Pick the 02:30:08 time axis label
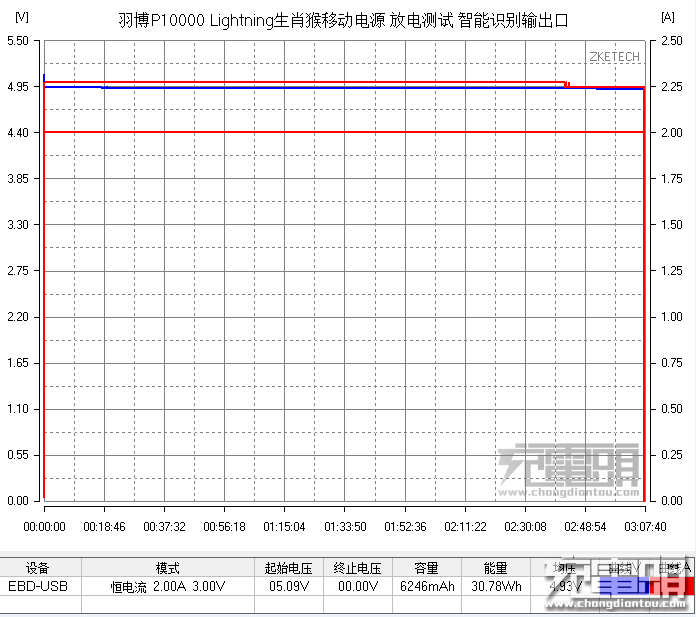 (525, 527)
